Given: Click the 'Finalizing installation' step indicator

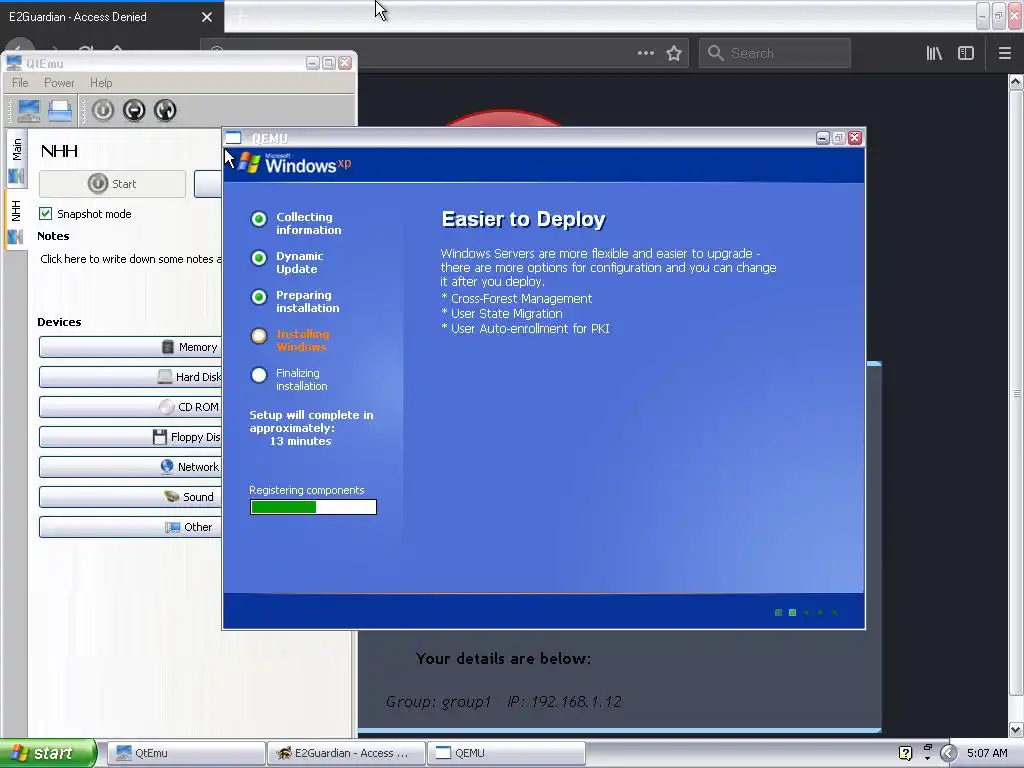Looking at the screenshot, I should (x=259, y=375).
